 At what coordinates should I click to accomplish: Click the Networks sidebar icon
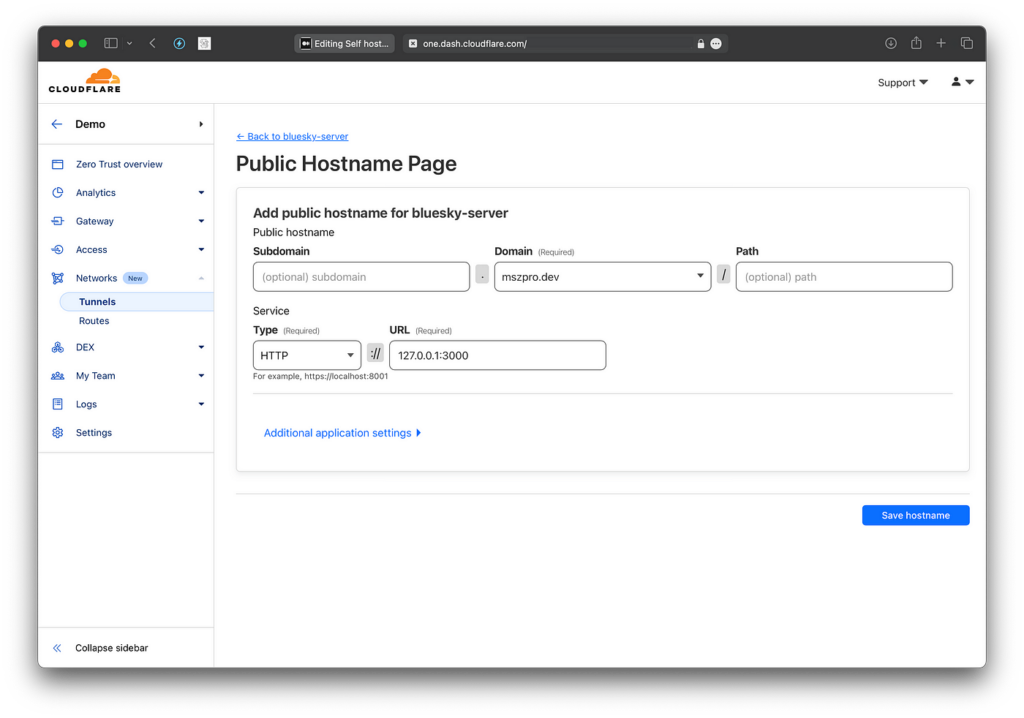click(x=57, y=278)
